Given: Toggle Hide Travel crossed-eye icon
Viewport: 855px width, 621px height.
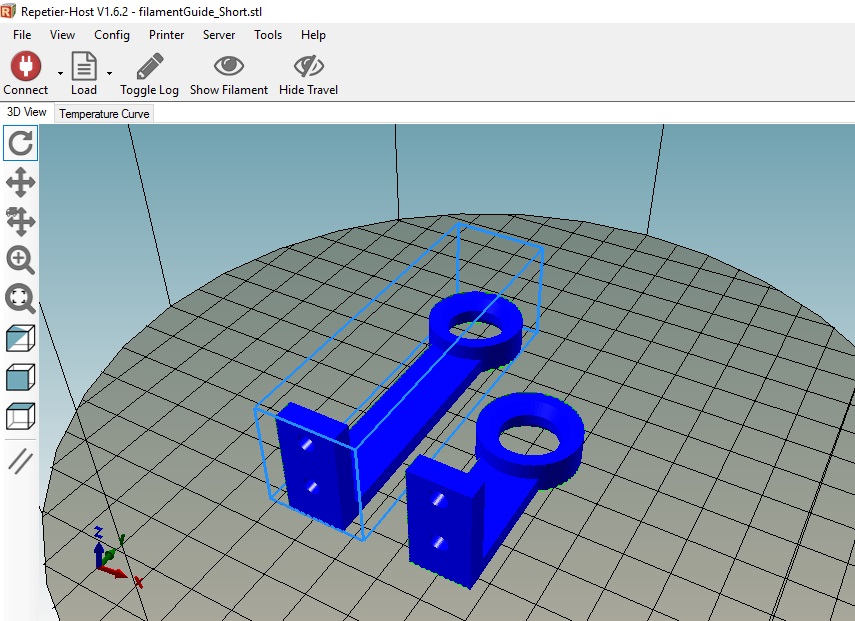Looking at the screenshot, I should (x=309, y=66).
